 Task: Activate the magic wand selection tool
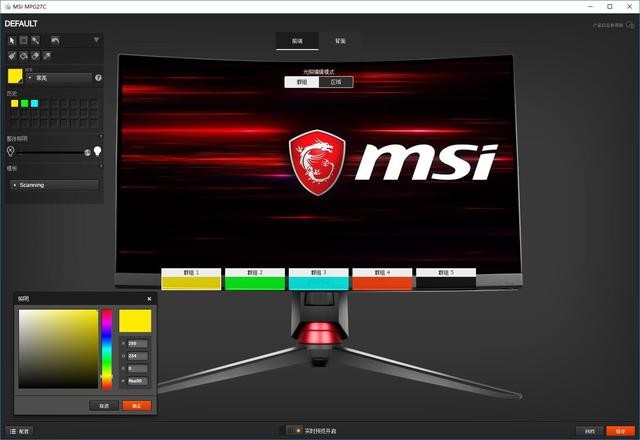click(36, 40)
